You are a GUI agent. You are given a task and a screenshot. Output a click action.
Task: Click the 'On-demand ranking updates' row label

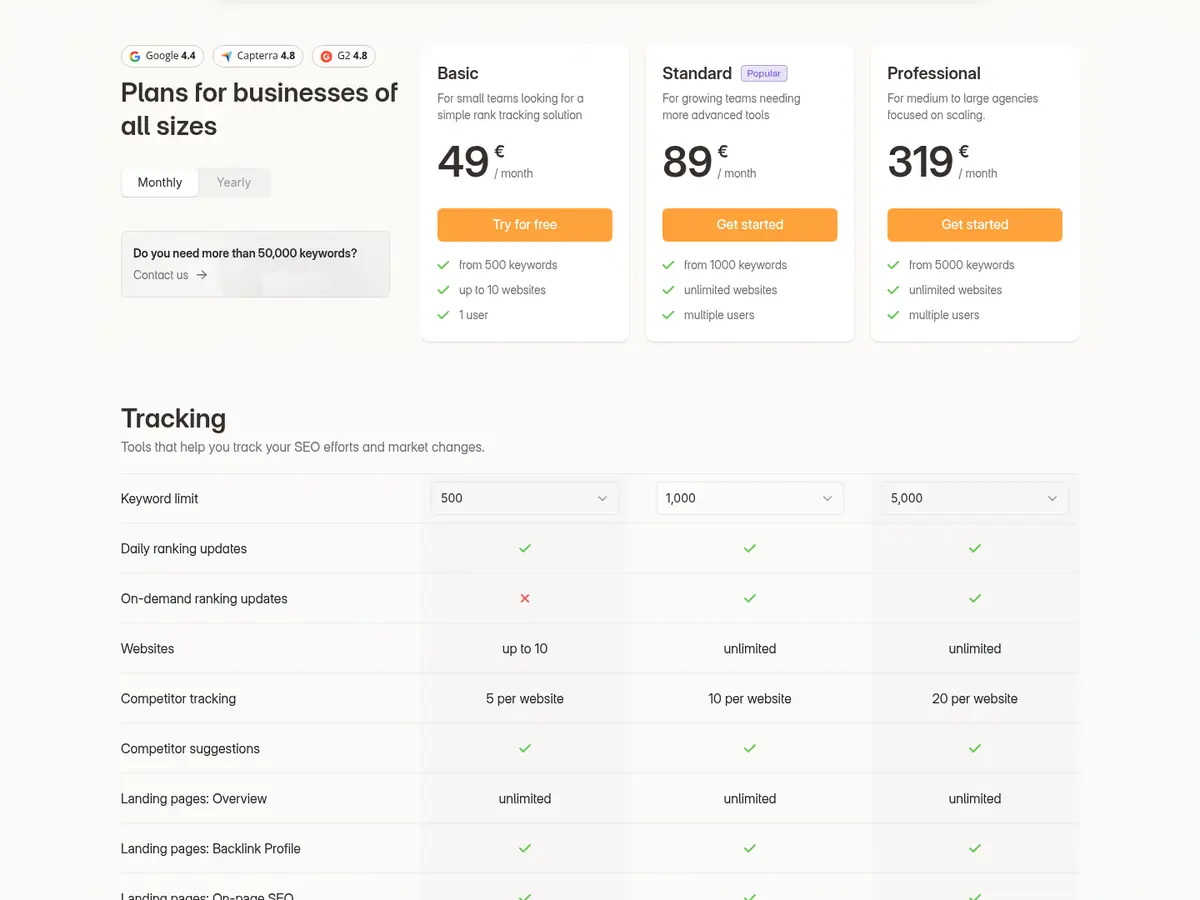click(x=204, y=598)
